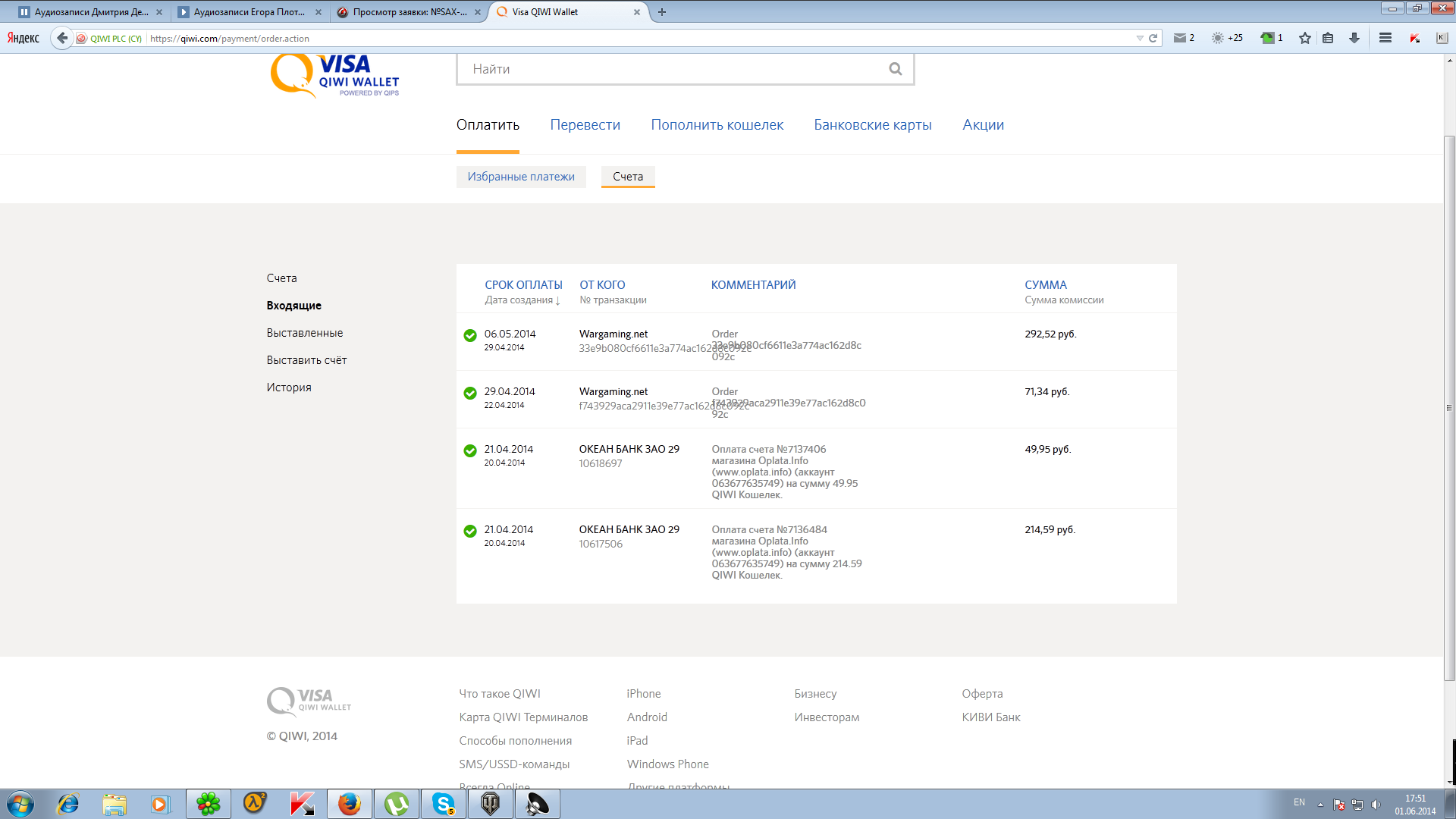The image size is (1456, 819).
Task: Open Skype in the taskbar
Action: click(x=443, y=804)
